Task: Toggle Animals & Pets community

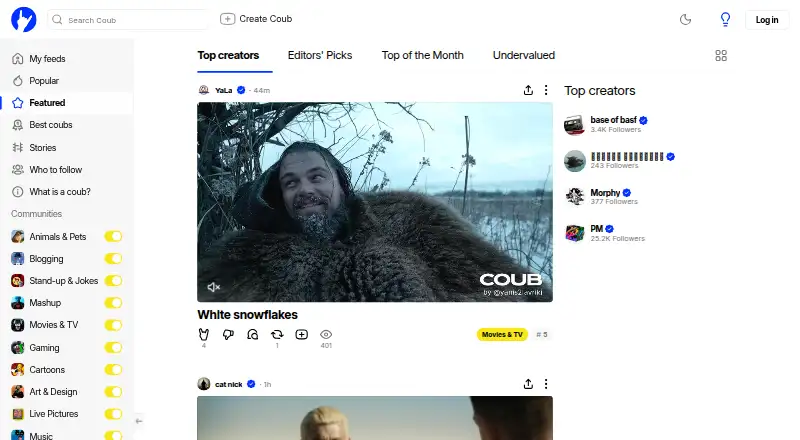Action: pyautogui.click(x=113, y=236)
